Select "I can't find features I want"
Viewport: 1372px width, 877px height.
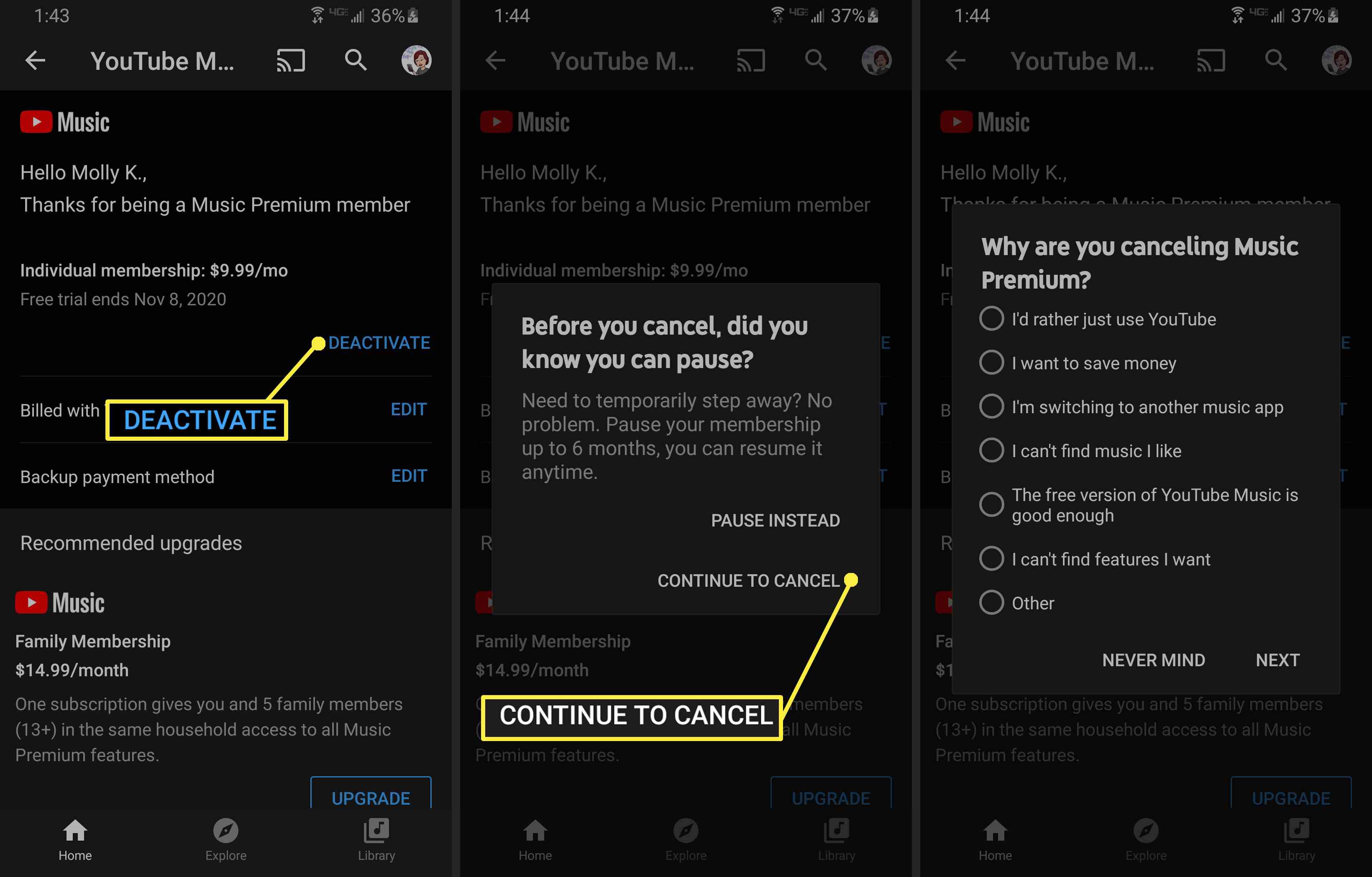(1095, 559)
